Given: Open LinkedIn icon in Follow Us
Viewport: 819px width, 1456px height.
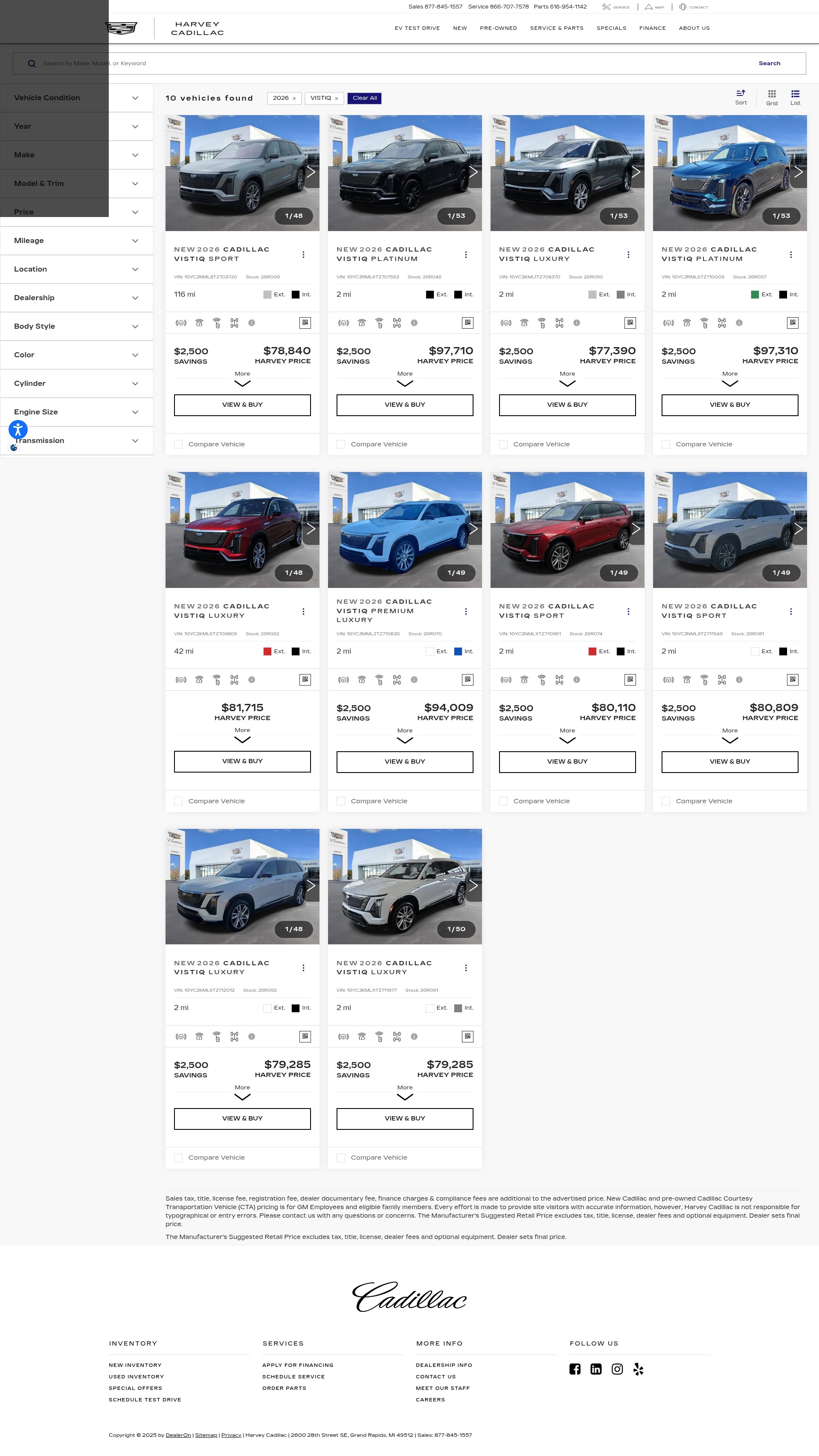Looking at the screenshot, I should coord(595,1369).
